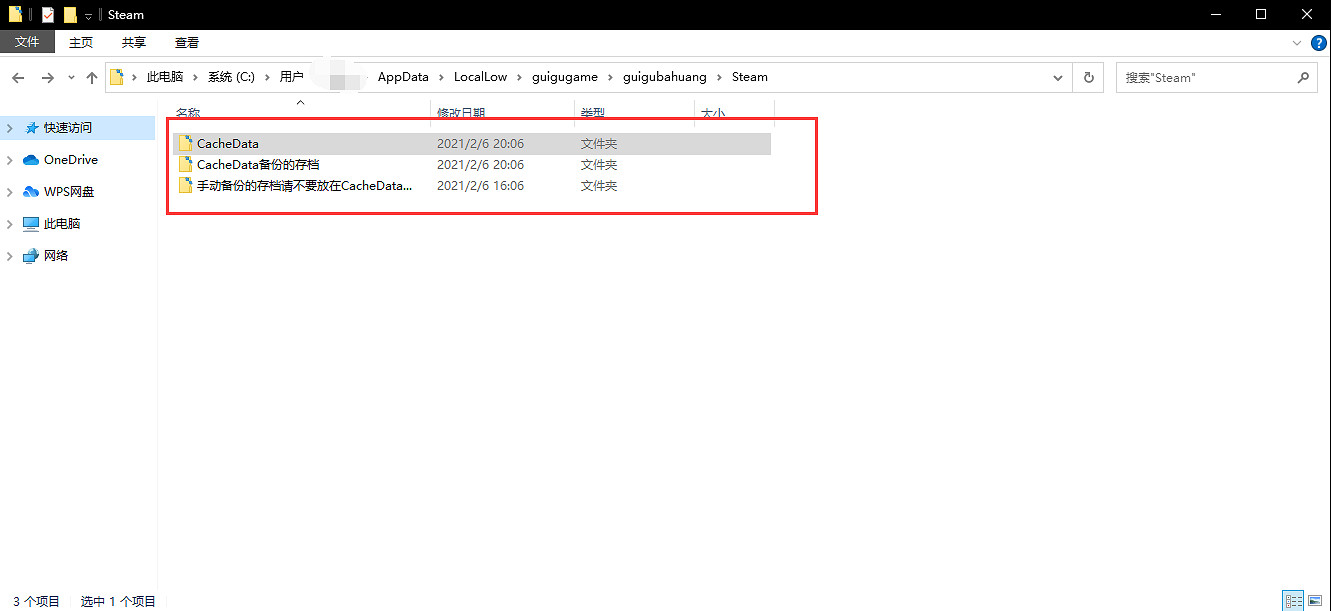
Task: Select 此电脑 in navigation pane
Action: click(61, 224)
